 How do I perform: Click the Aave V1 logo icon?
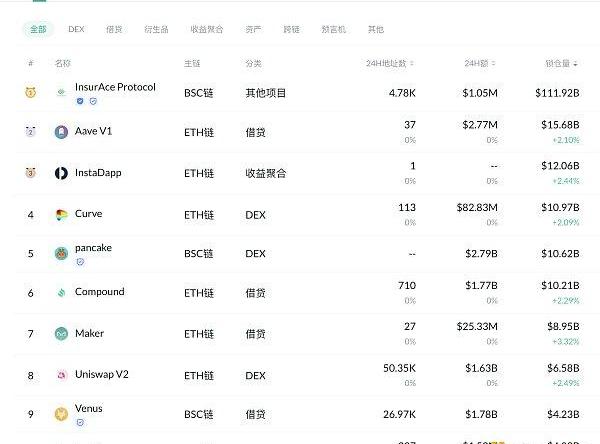(61, 132)
